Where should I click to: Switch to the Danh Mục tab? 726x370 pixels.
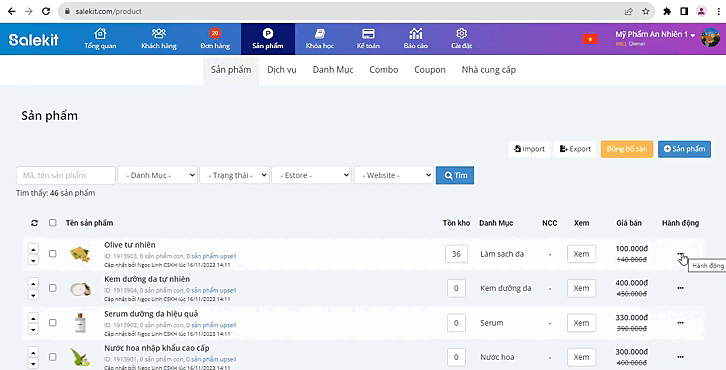coord(333,70)
